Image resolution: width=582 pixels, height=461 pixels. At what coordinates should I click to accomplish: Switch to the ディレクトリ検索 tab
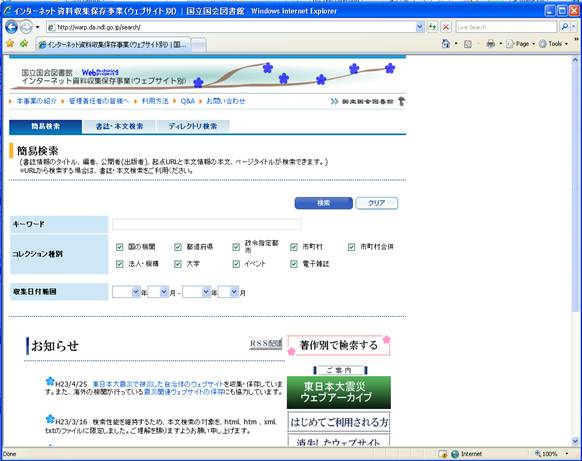pos(193,126)
